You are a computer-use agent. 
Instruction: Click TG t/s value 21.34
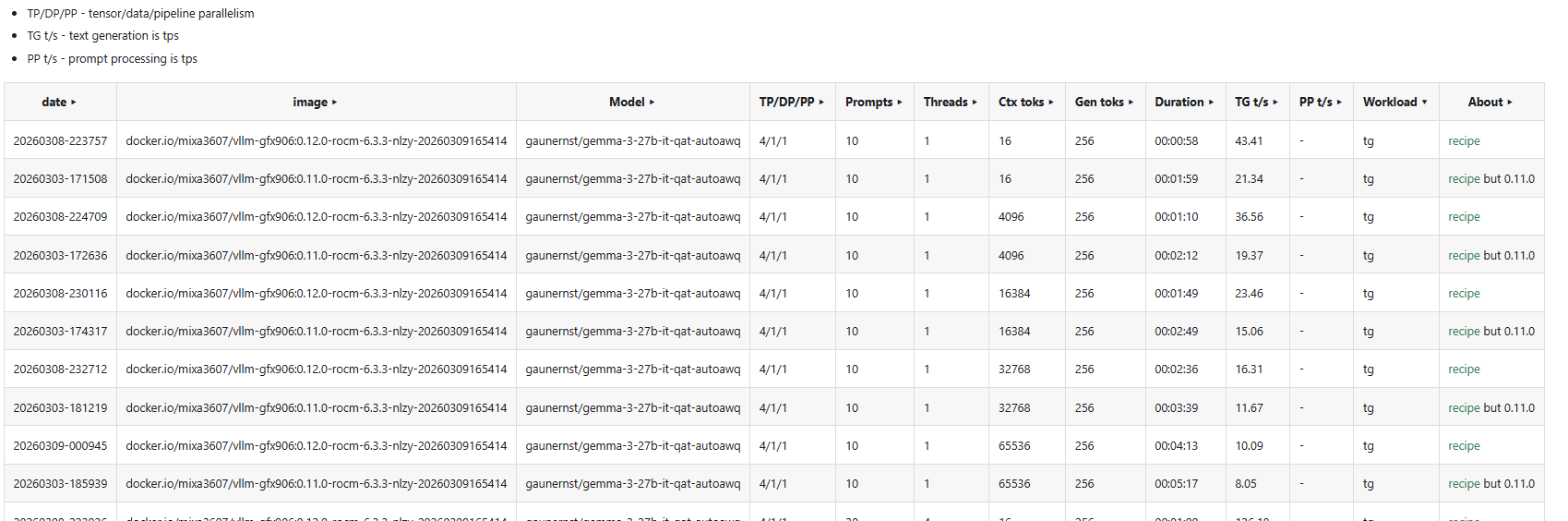click(x=1249, y=179)
